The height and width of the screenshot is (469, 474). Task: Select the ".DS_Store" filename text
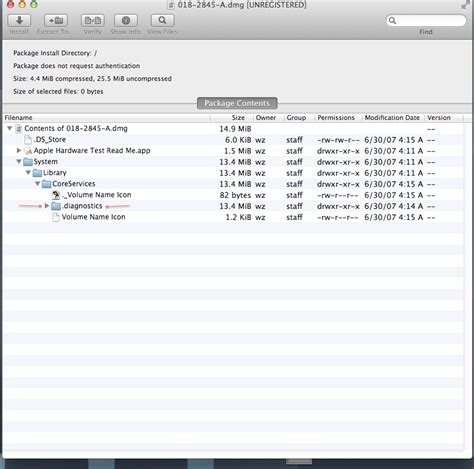click(50, 139)
